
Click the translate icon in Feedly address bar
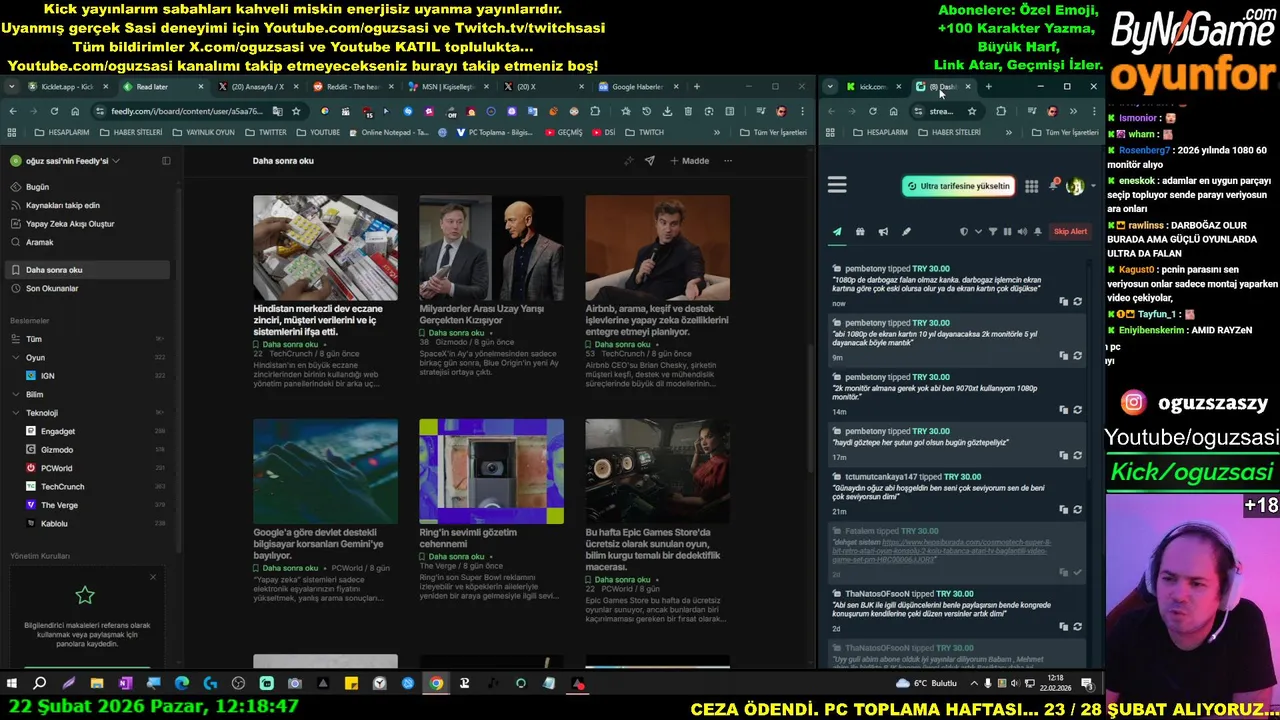tap(277, 111)
